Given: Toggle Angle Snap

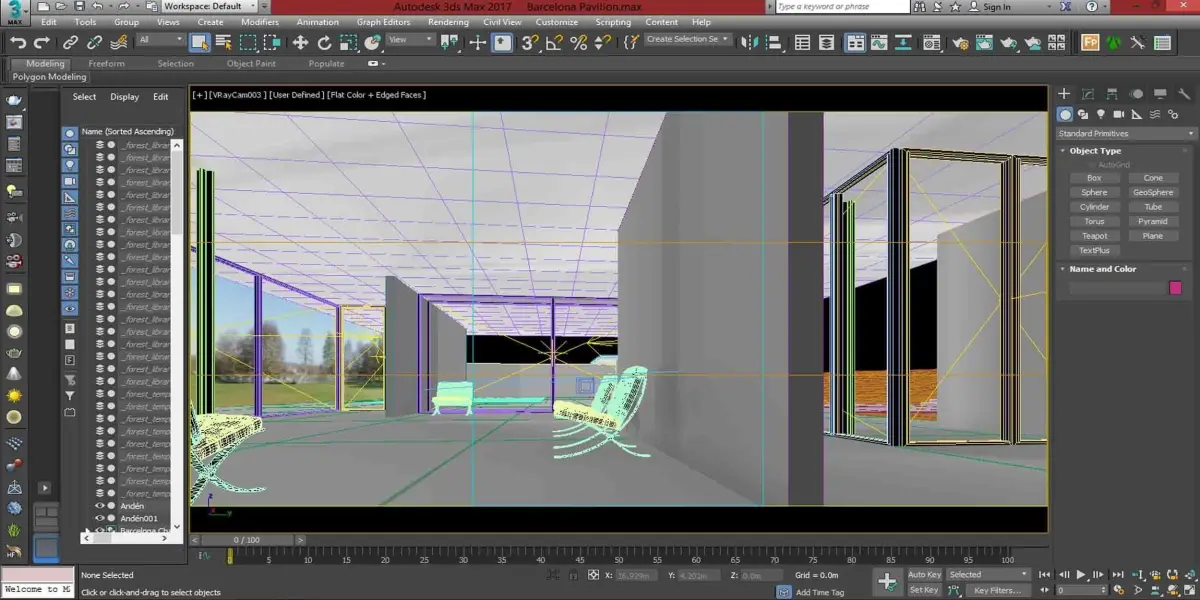Looking at the screenshot, I should coord(553,42).
